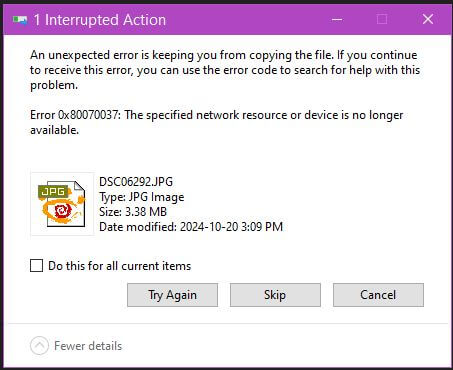Skip the file DSC06292.JPG
Viewport: 453px width, 370px height.
pos(275,295)
